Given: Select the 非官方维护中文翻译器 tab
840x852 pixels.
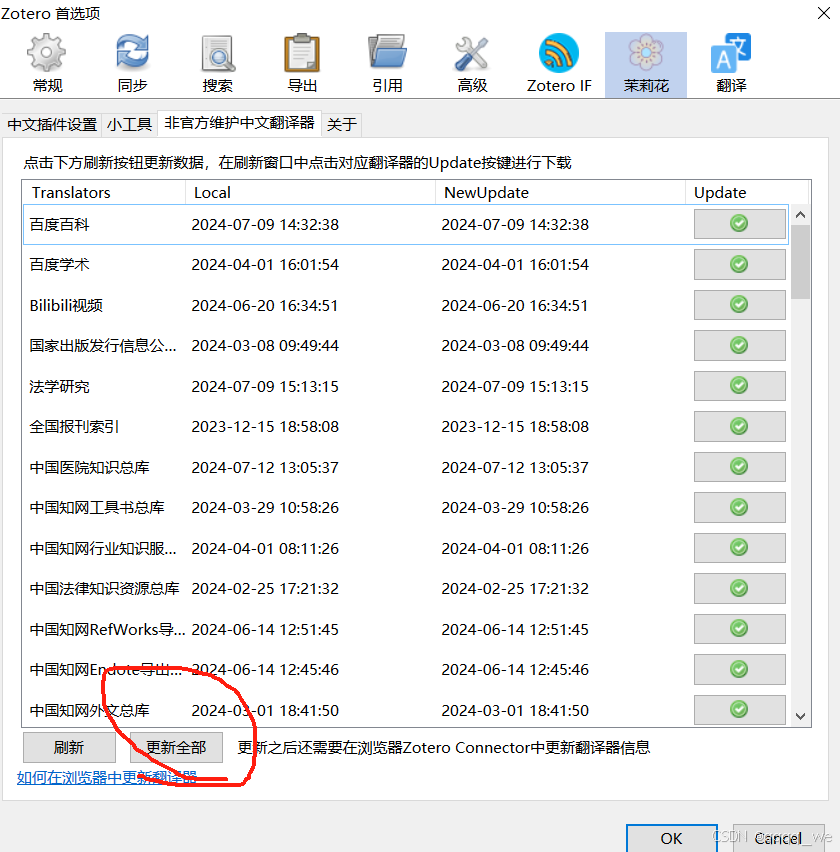Looking at the screenshot, I should coord(239,123).
